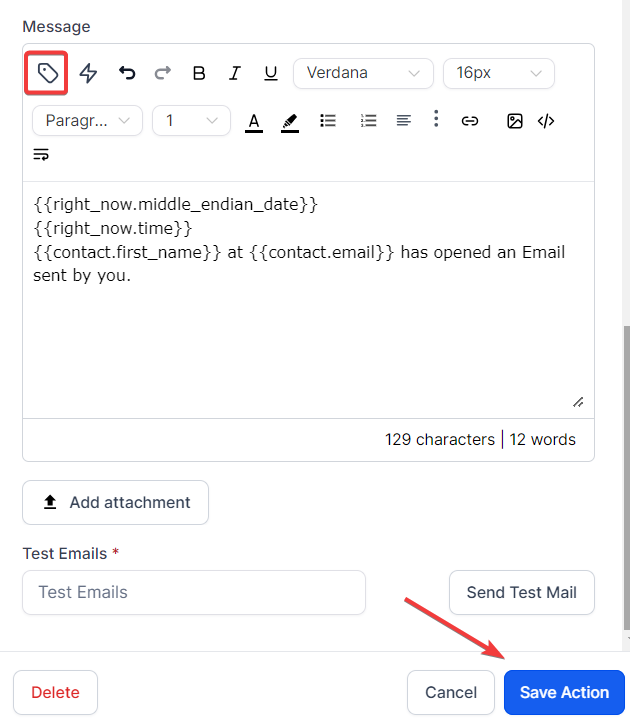Undo the last edit
Image resolution: width=630 pixels, height=719 pixels.
point(127,73)
